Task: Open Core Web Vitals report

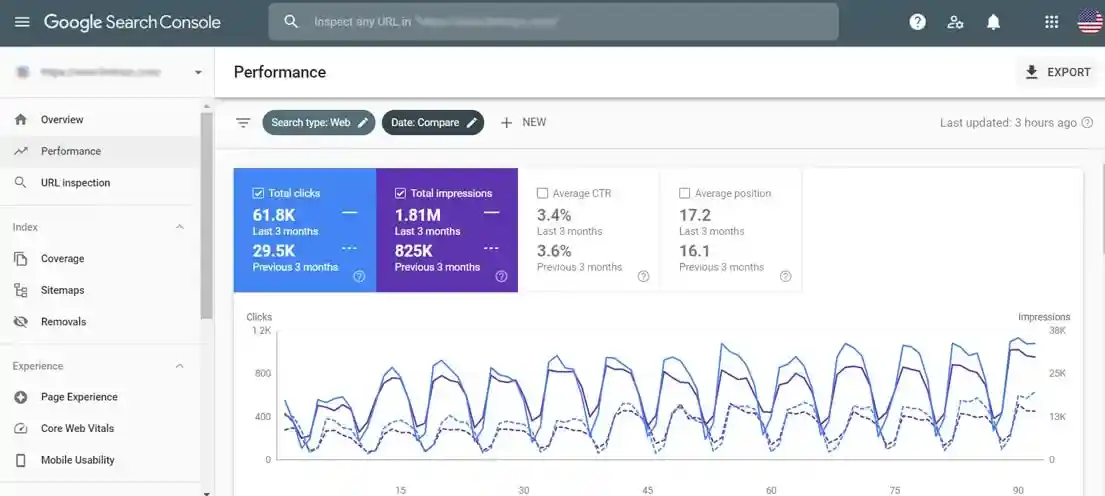Action: pyautogui.click(x=77, y=429)
